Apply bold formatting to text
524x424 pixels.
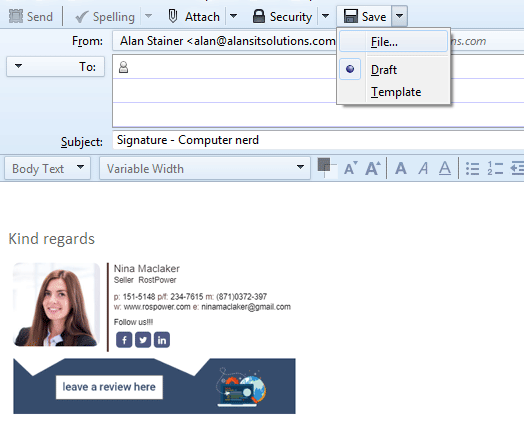point(401,168)
